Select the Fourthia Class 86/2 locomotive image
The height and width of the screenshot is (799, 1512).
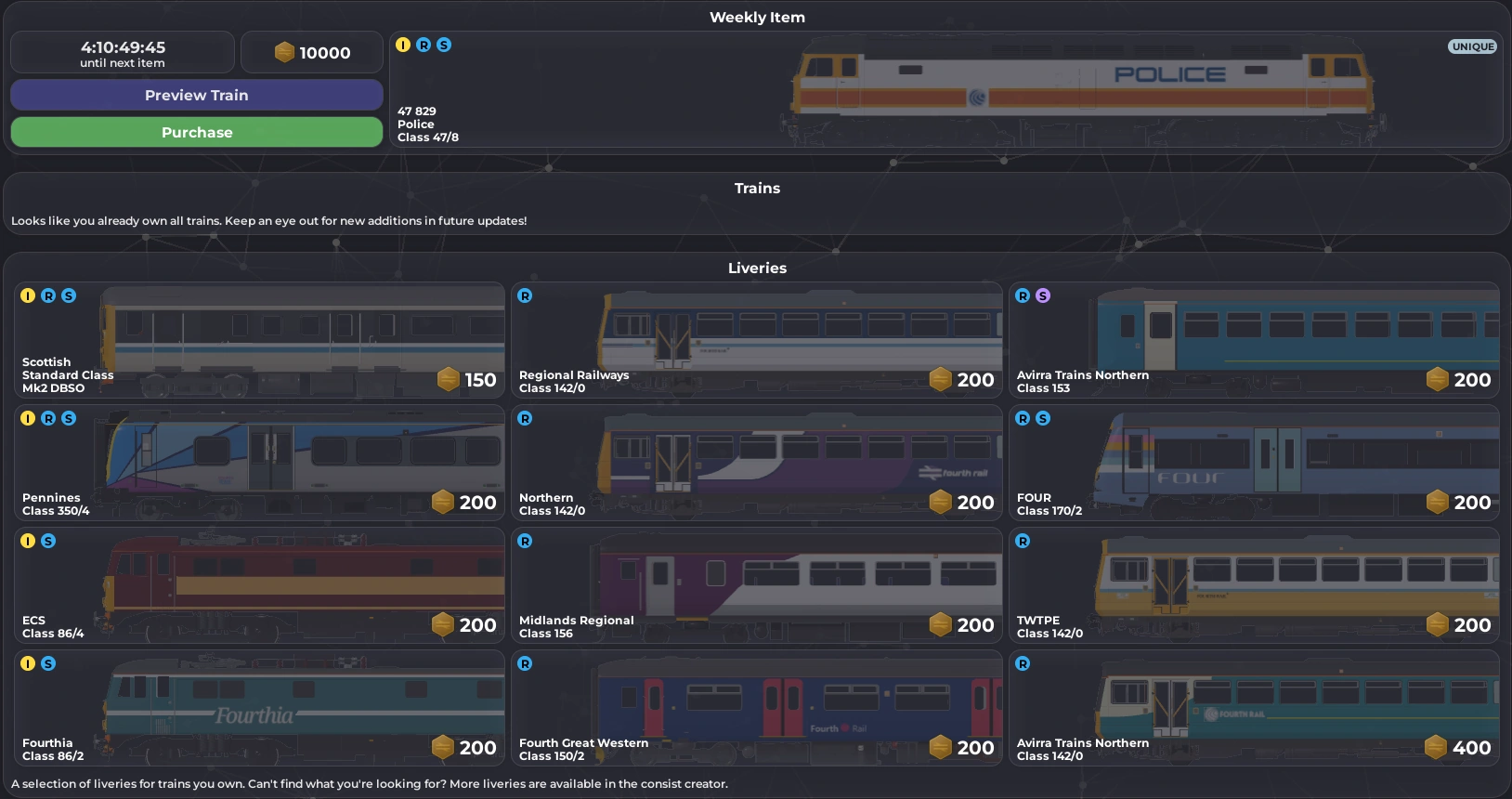coord(302,708)
